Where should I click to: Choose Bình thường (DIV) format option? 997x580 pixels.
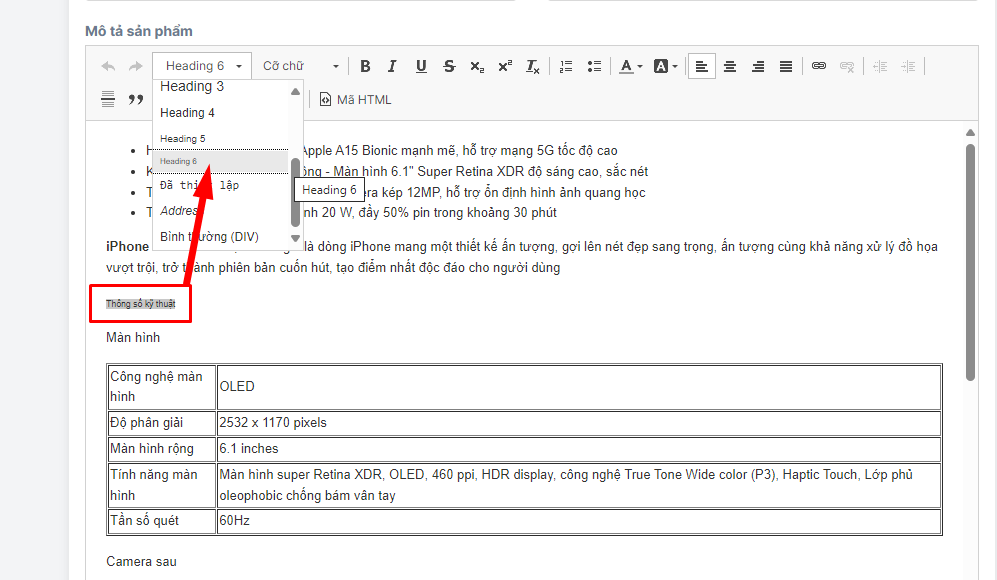220,237
